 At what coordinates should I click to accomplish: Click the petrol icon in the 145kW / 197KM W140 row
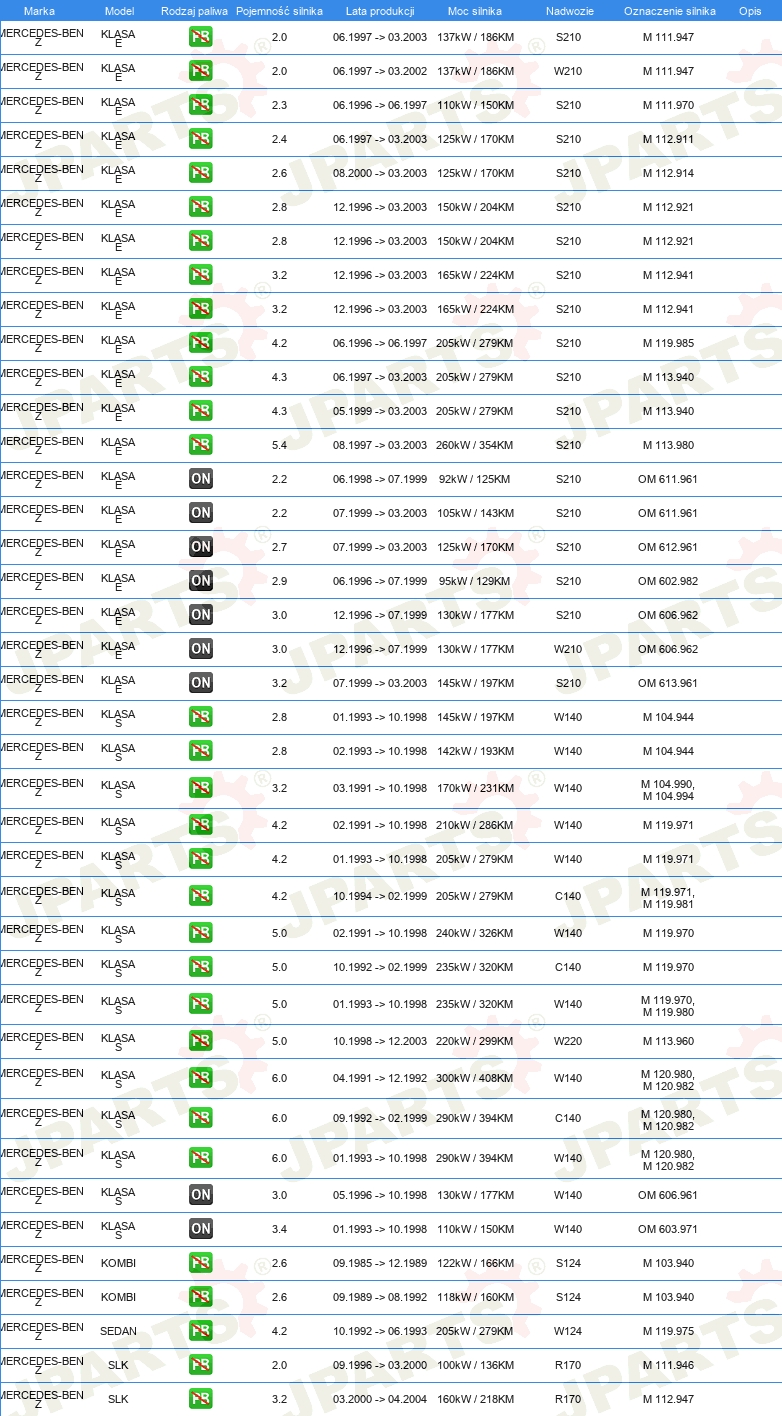pyautogui.click(x=201, y=717)
